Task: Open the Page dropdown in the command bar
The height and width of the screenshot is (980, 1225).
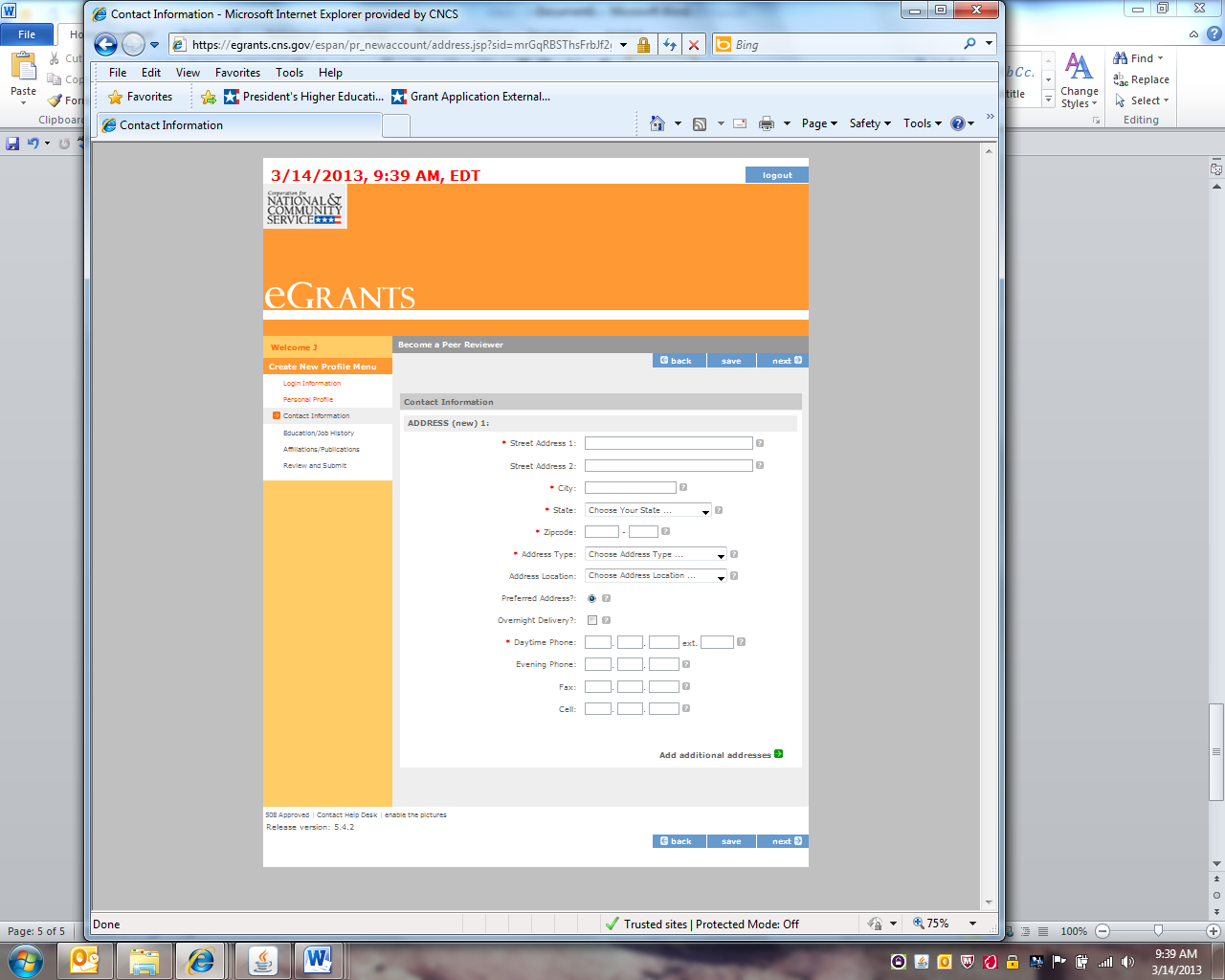Action: (x=819, y=123)
